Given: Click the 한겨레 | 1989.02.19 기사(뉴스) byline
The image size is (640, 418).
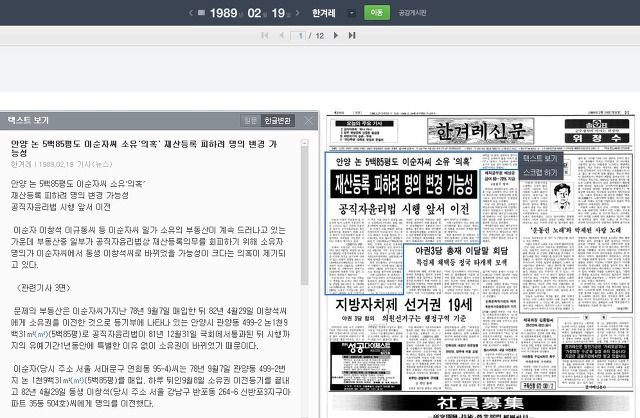Looking at the screenshot, I should 61,164.
